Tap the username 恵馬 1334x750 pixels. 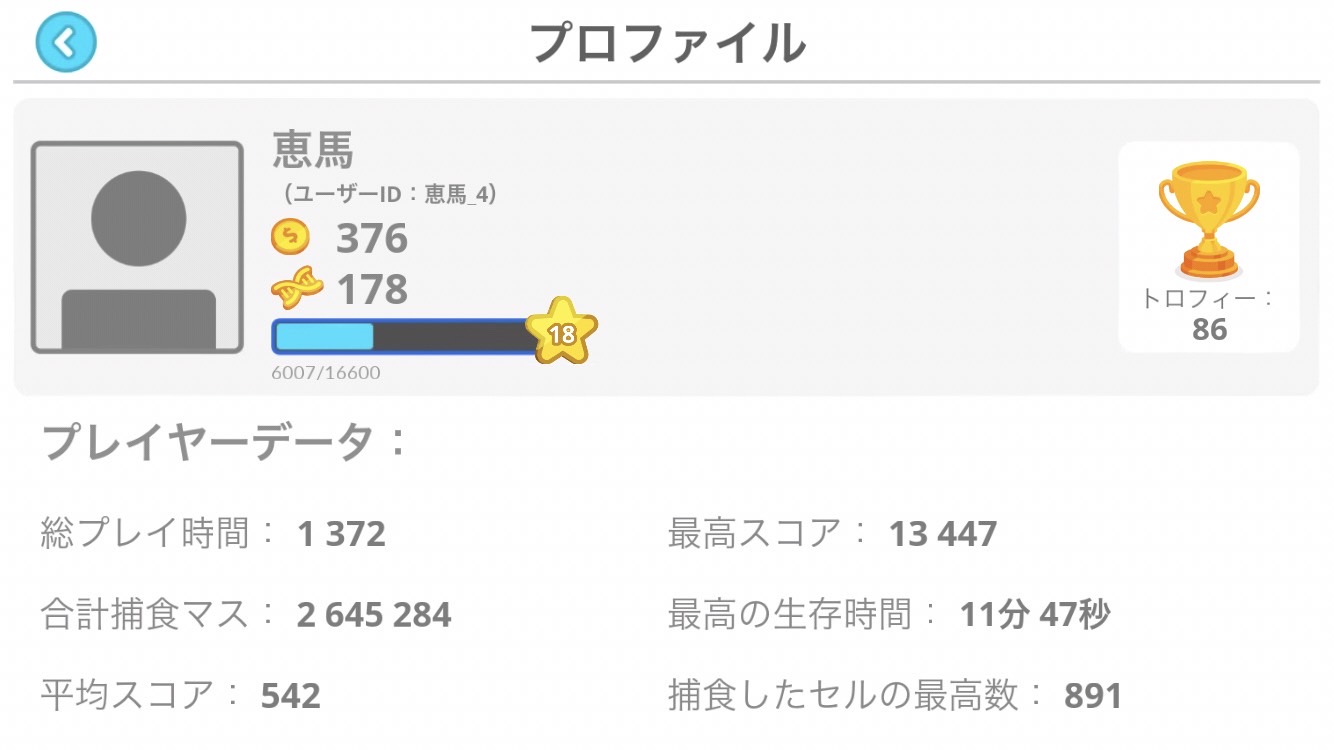(x=313, y=151)
